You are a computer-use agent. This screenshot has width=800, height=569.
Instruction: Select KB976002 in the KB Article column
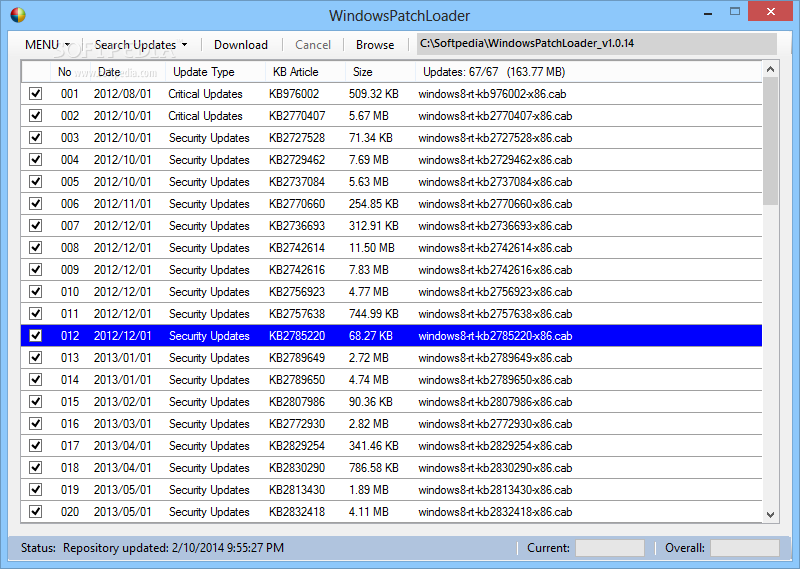294,94
